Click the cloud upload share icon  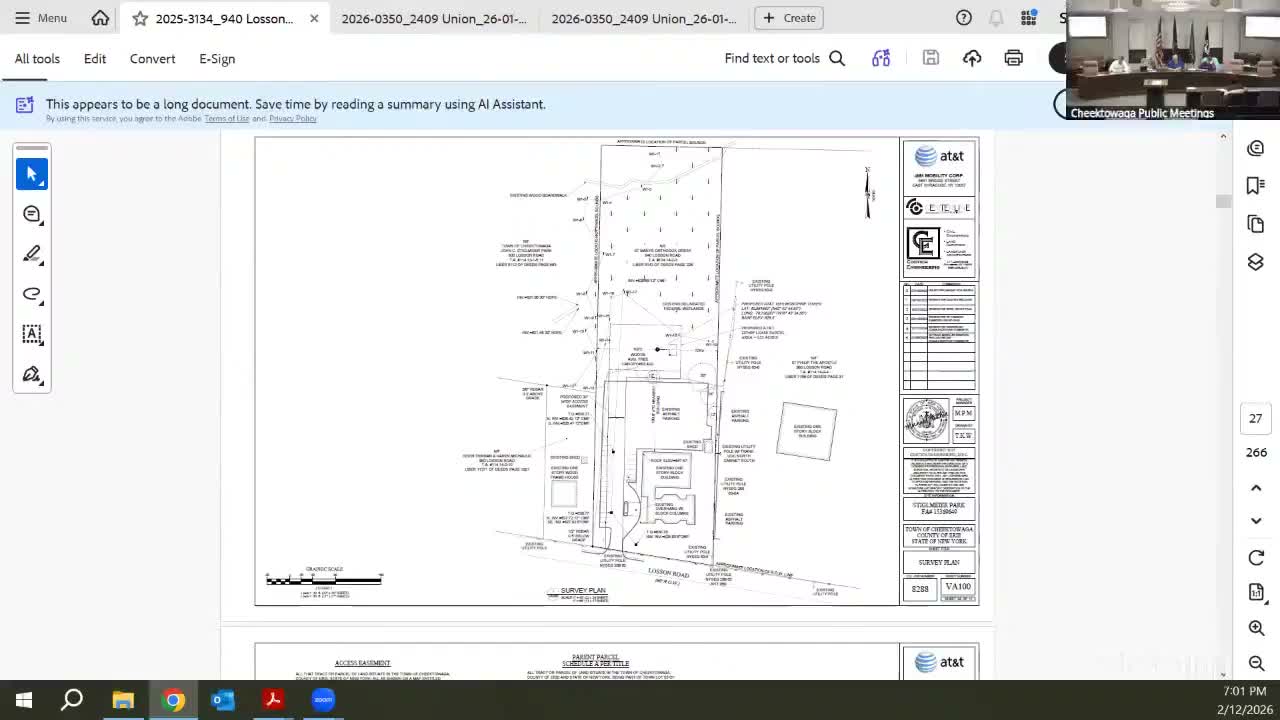972,59
